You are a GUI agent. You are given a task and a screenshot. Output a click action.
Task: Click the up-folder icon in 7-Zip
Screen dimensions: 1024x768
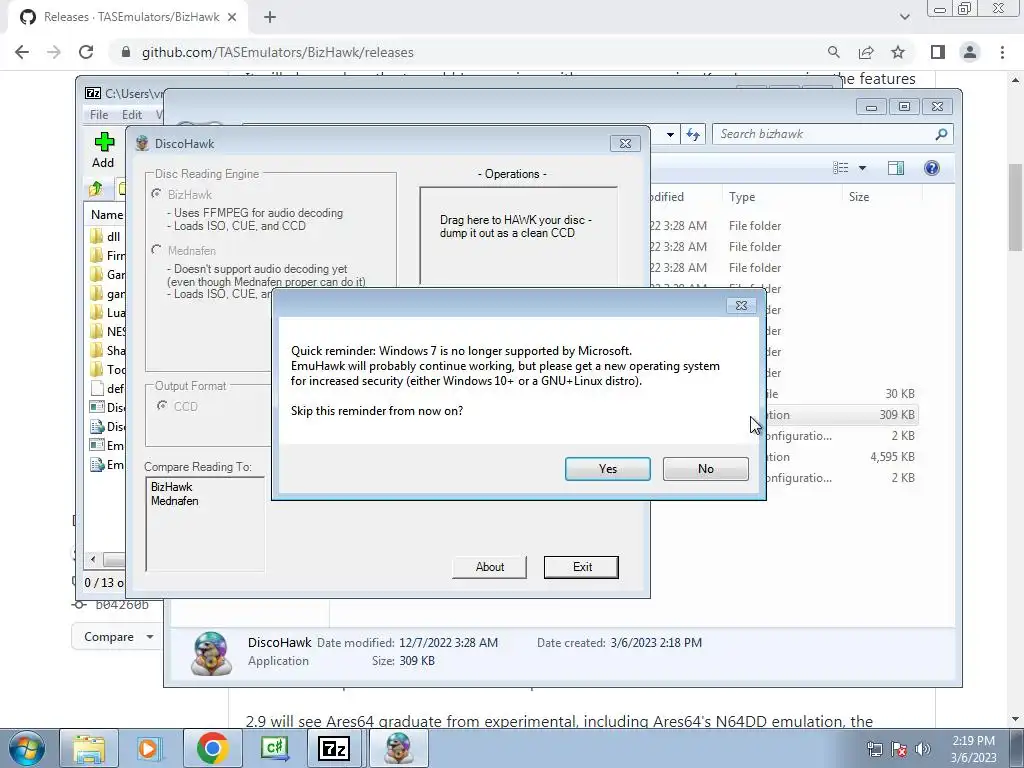(x=96, y=189)
